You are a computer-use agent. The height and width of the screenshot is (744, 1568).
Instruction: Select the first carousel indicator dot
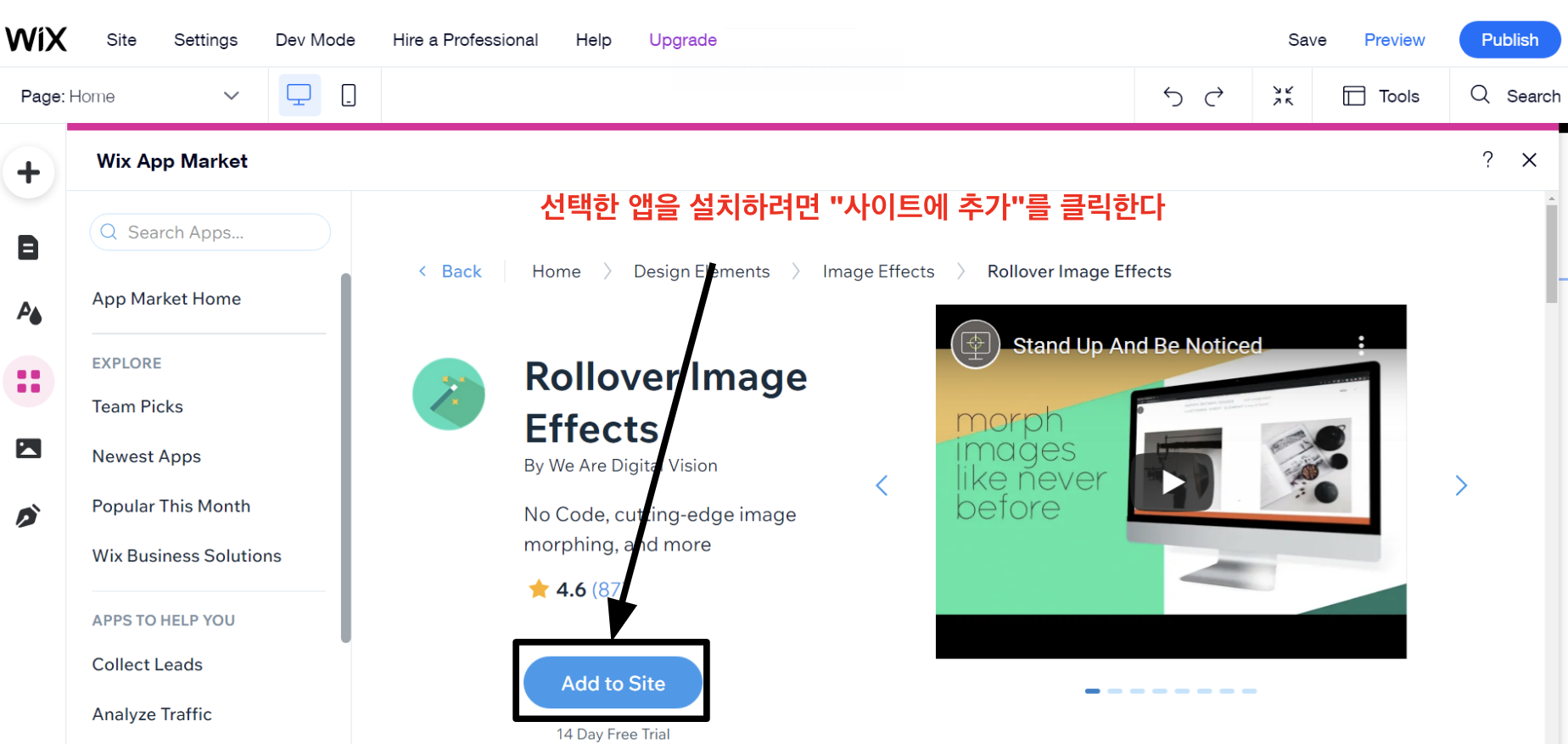[x=1093, y=691]
